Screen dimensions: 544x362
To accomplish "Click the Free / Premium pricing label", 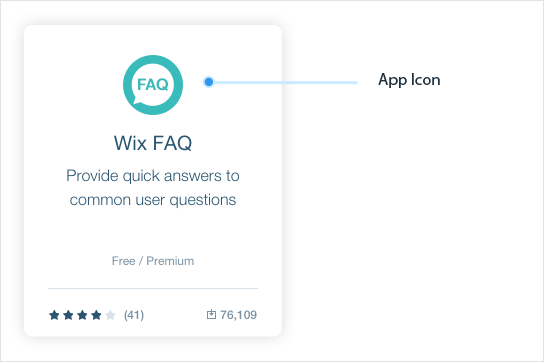I will tap(153, 261).
